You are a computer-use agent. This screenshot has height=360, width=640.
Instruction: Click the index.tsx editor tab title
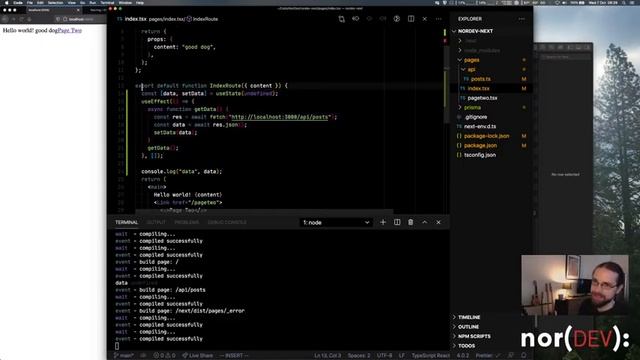click(x=135, y=19)
